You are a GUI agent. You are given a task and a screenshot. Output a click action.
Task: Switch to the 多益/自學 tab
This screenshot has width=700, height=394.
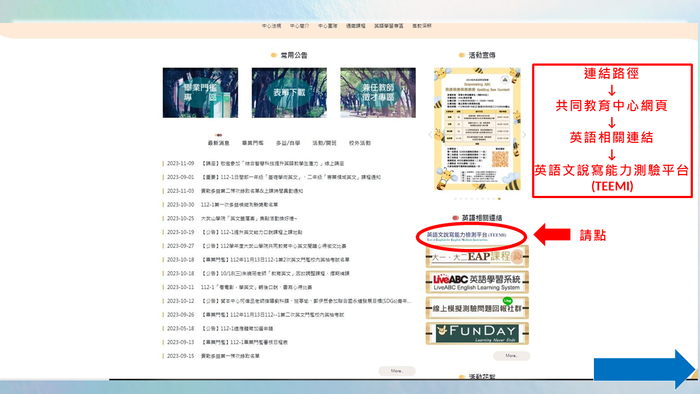[x=288, y=143]
